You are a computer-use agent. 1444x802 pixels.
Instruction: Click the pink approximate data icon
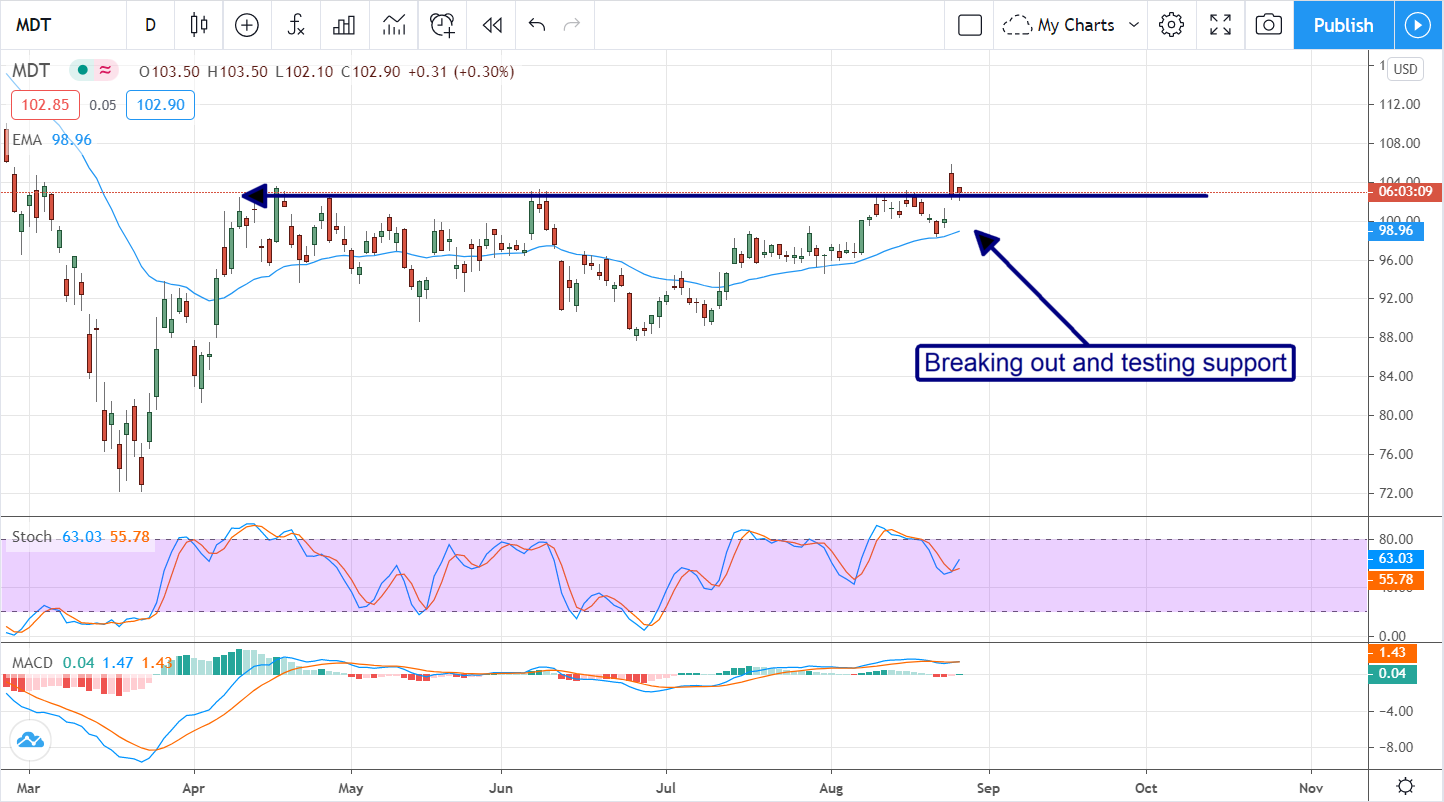pyautogui.click(x=104, y=71)
